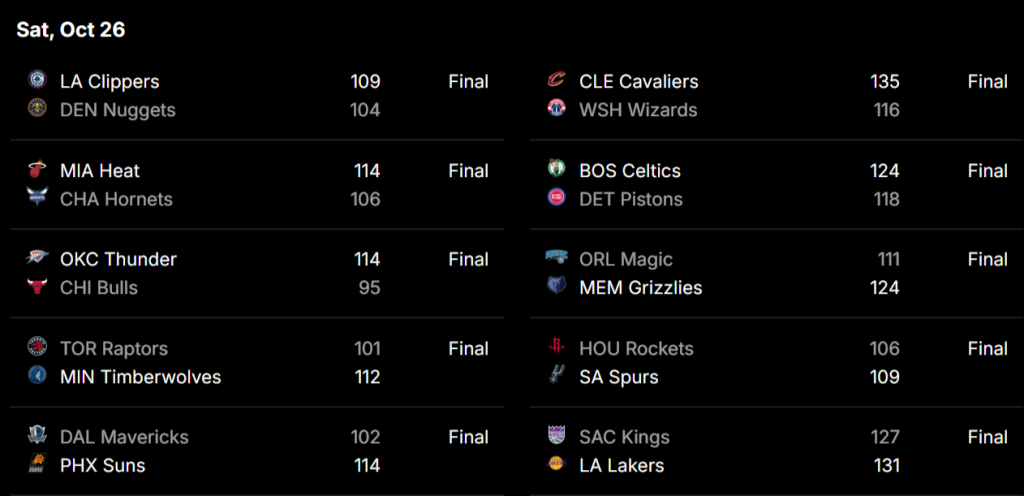
Task: Click Final status for Raptors-Timberwolves game
Action: (468, 349)
